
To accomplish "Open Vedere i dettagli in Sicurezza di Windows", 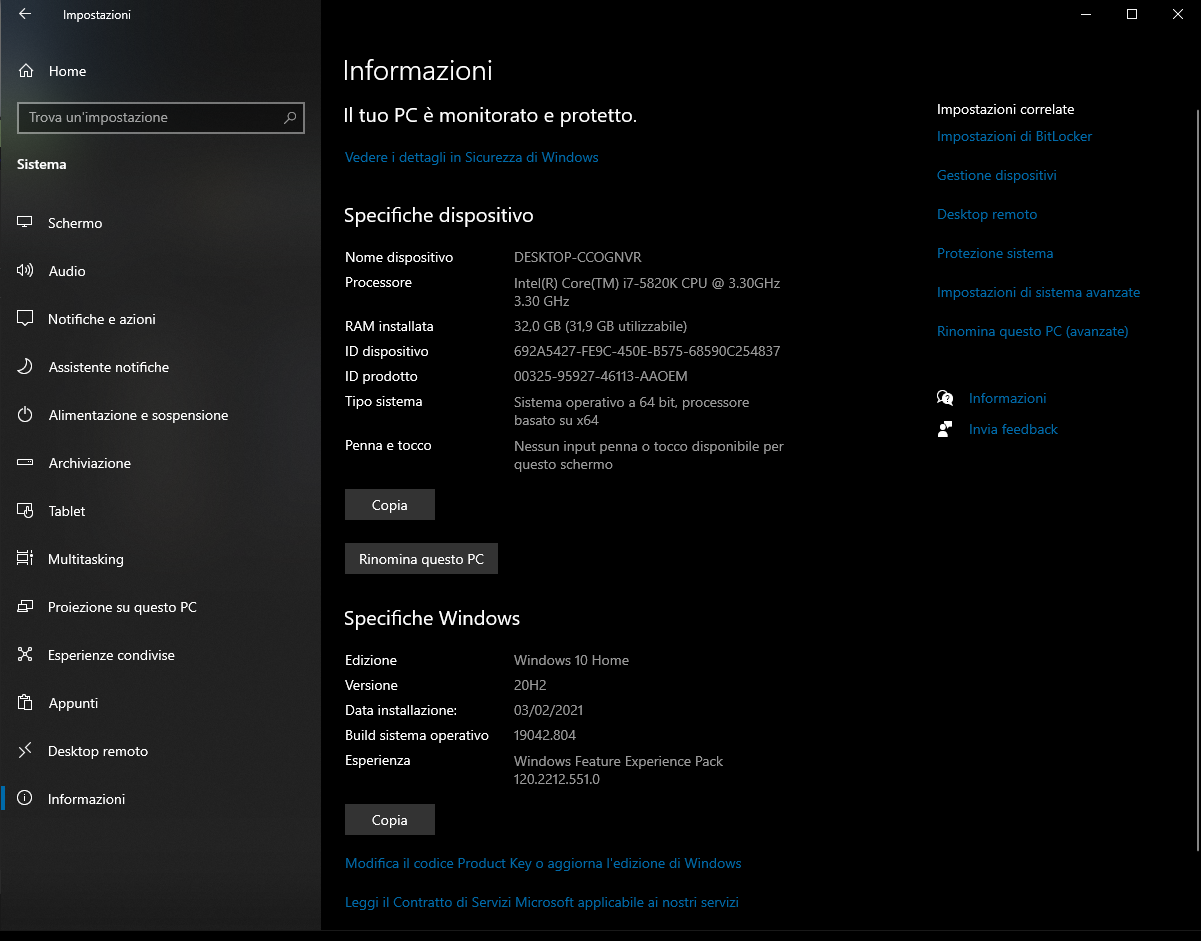I will coord(471,157).
